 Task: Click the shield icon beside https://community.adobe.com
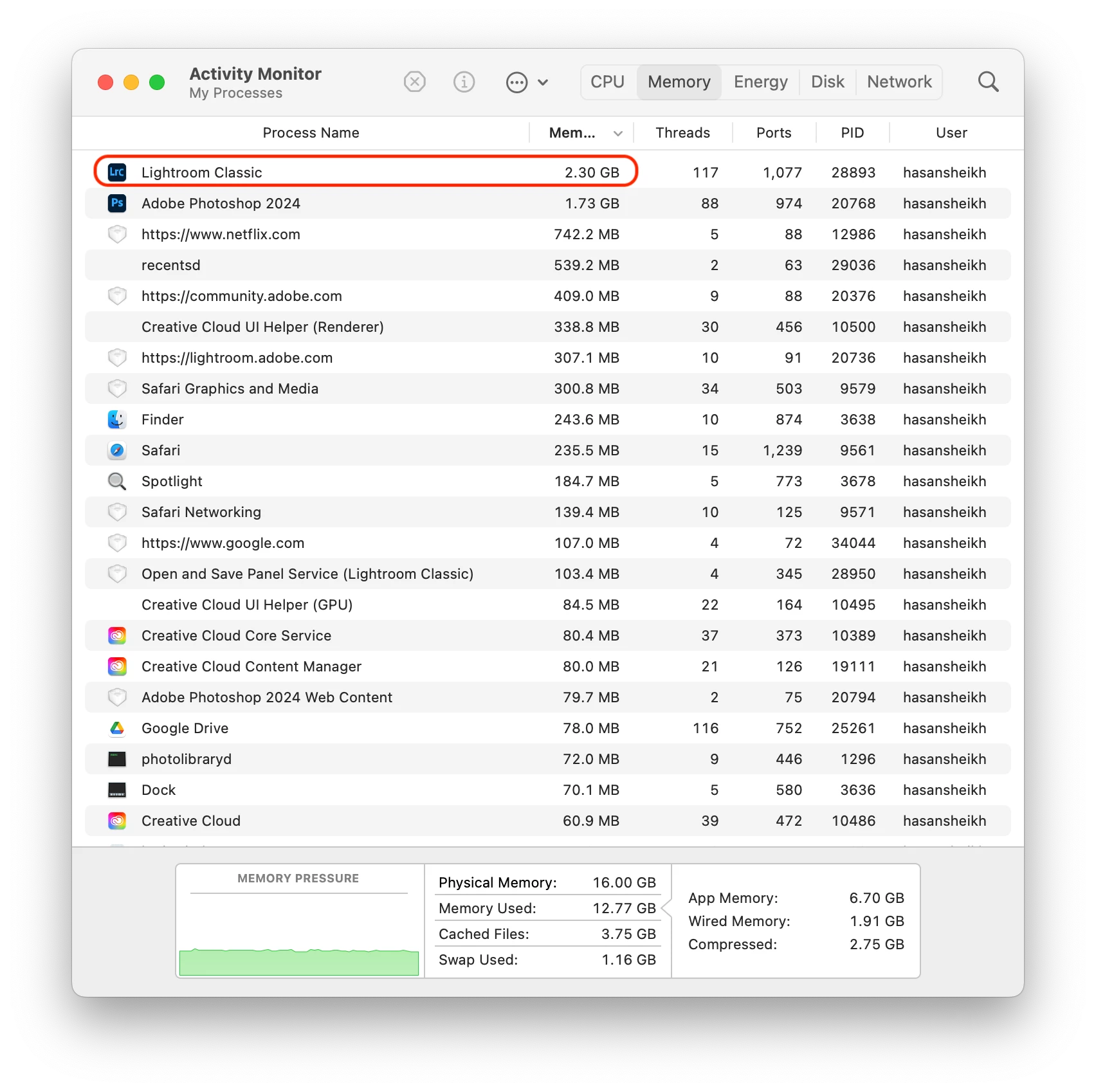pos(117,296)
